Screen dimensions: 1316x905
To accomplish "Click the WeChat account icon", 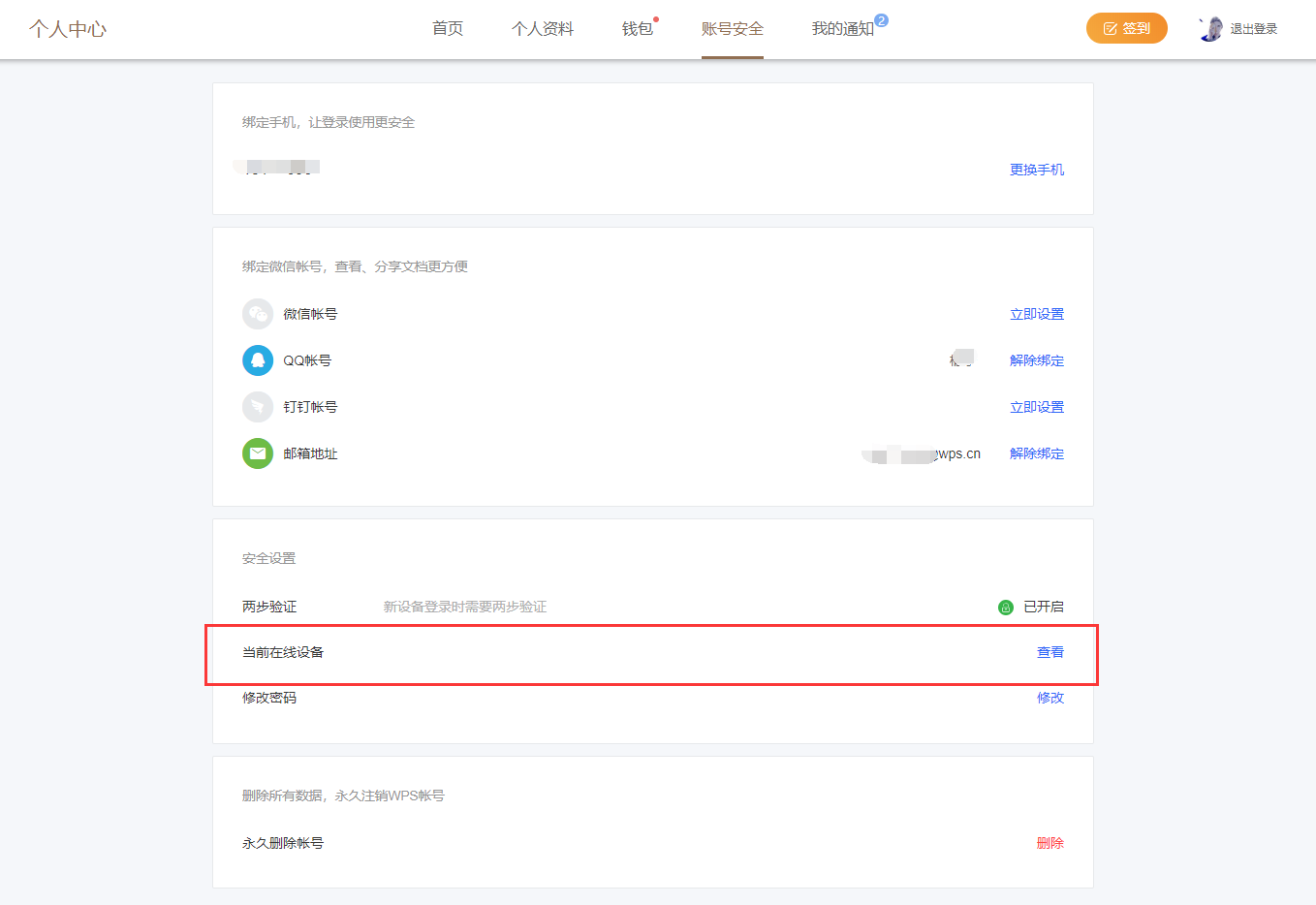I will click(x=258, y=314).
